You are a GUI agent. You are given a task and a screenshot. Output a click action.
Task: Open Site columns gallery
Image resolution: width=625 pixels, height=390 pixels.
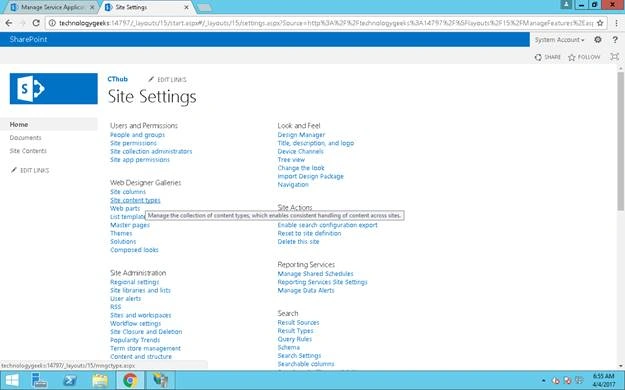pyautogui.click(x=128, y=192)
